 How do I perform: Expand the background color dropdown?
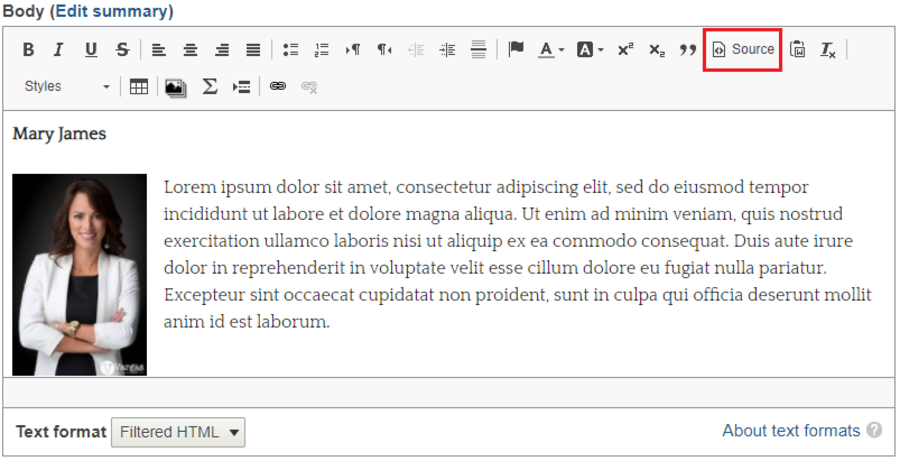[590, 50]
